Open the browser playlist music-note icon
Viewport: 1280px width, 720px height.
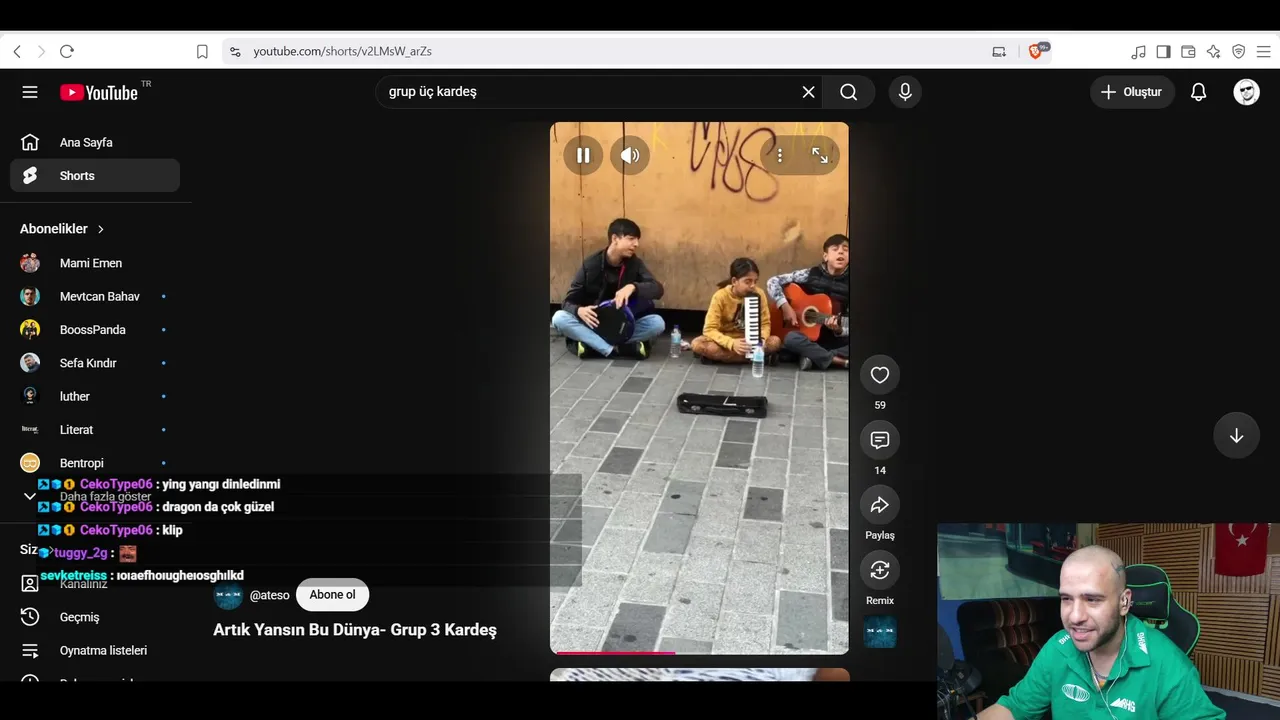[x=1139, y=51]
